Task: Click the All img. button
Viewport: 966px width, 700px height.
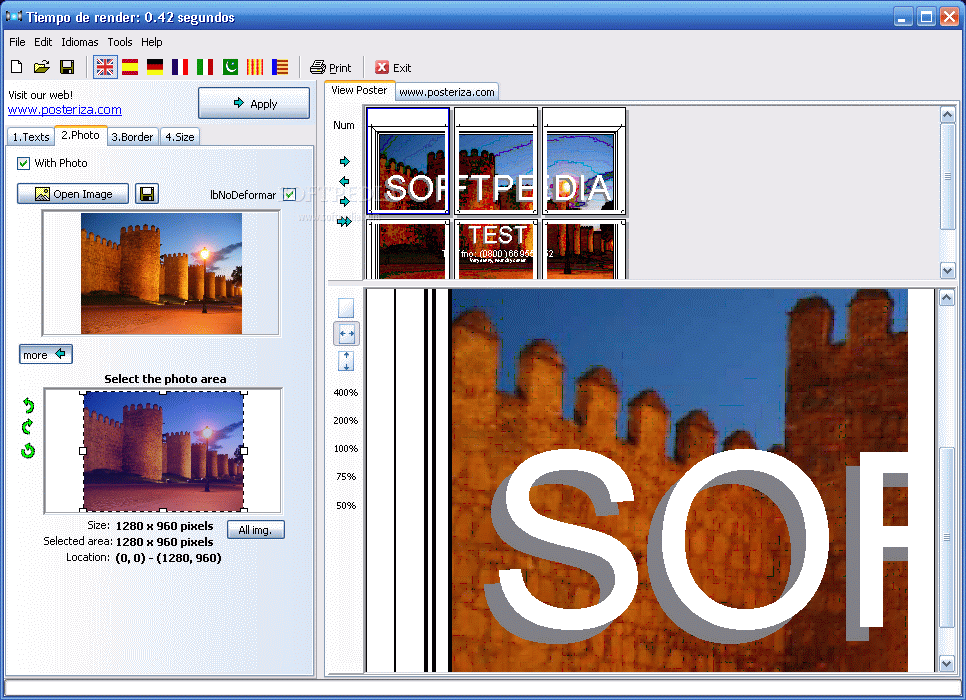Action: coord(256,530)
